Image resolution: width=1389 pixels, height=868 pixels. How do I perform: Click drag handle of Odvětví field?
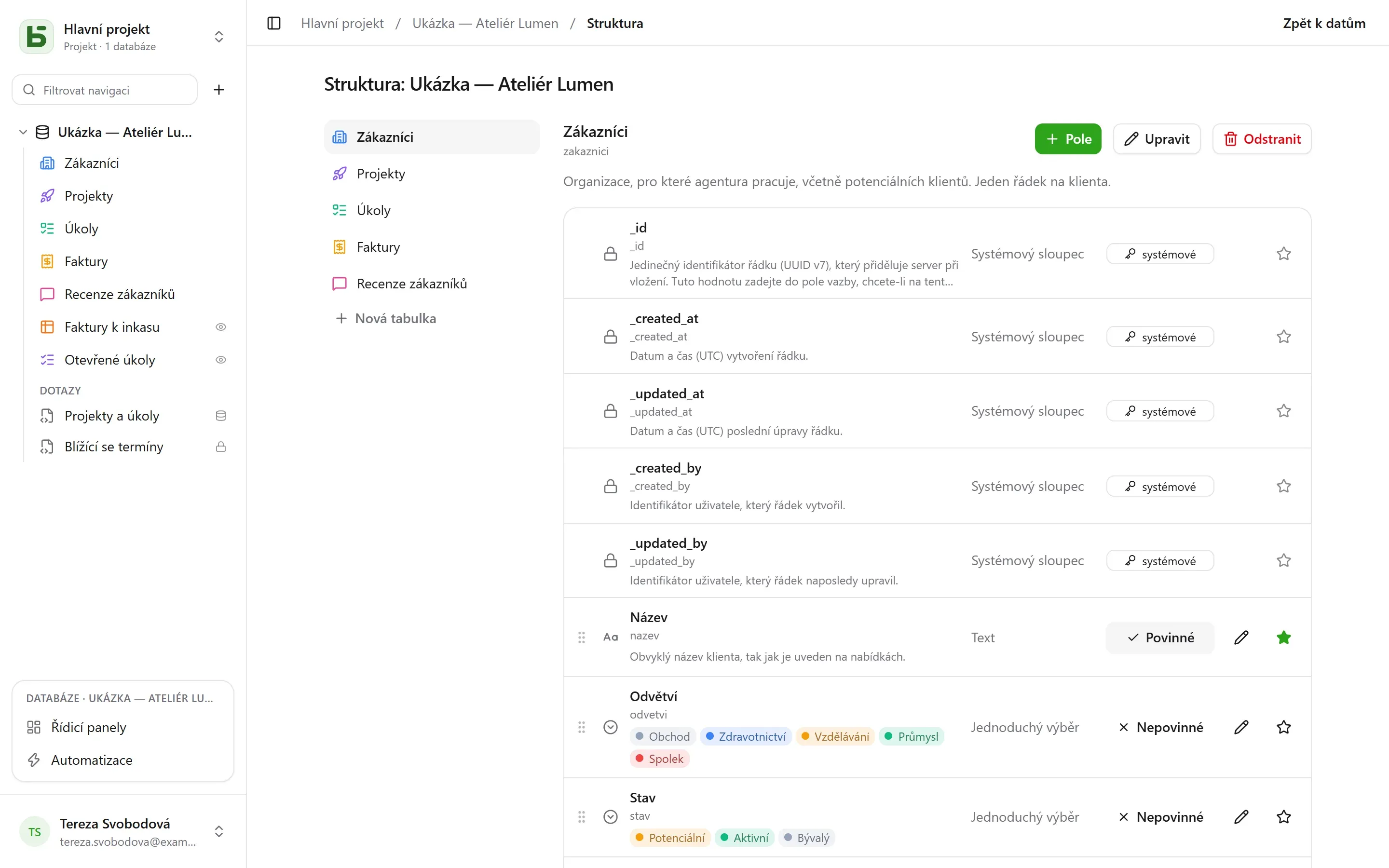[x=582, y=727]
